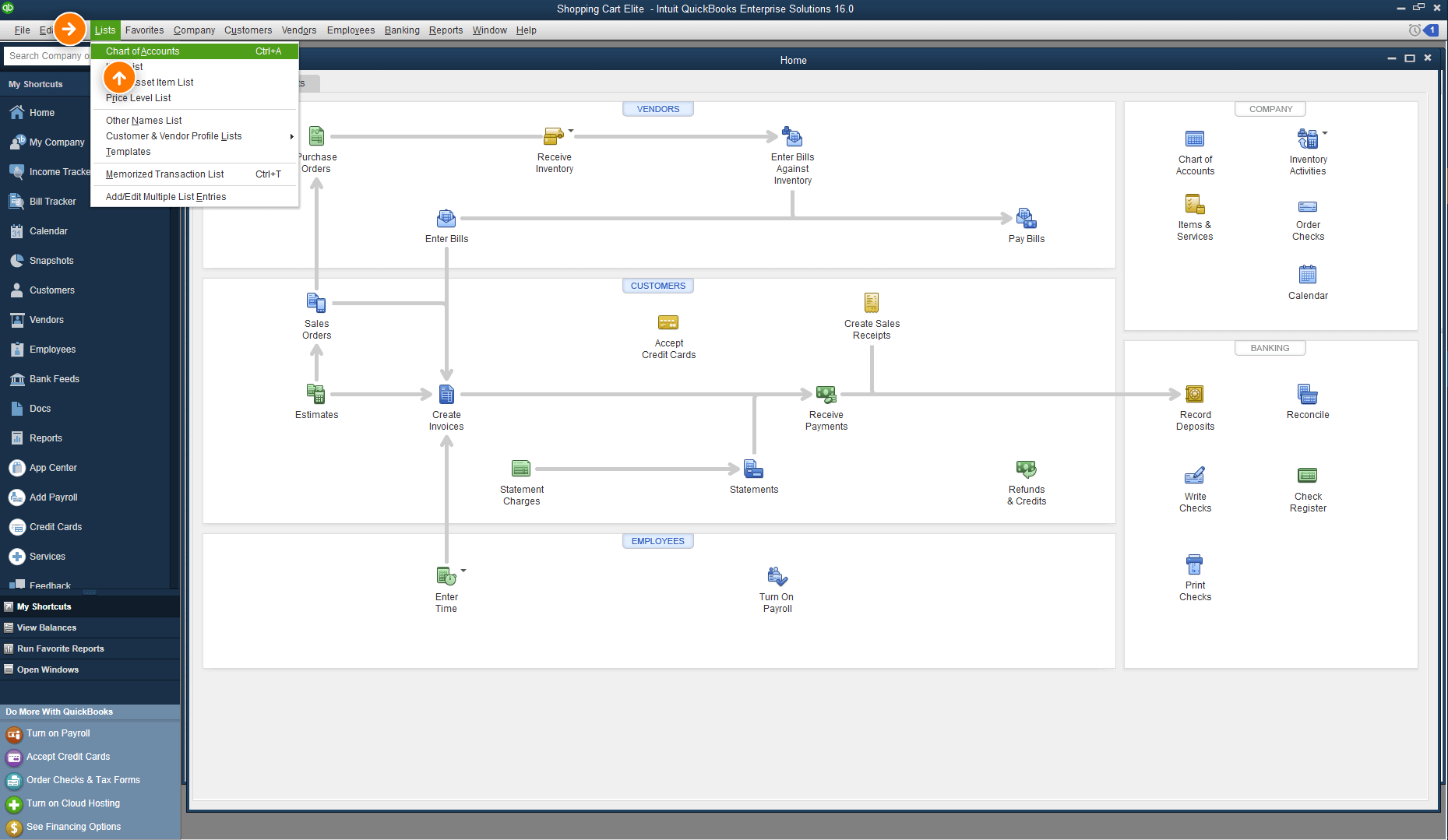Select Other Names List entry
The width and height of the screenshot is (1448, 840).
point(195,121)
